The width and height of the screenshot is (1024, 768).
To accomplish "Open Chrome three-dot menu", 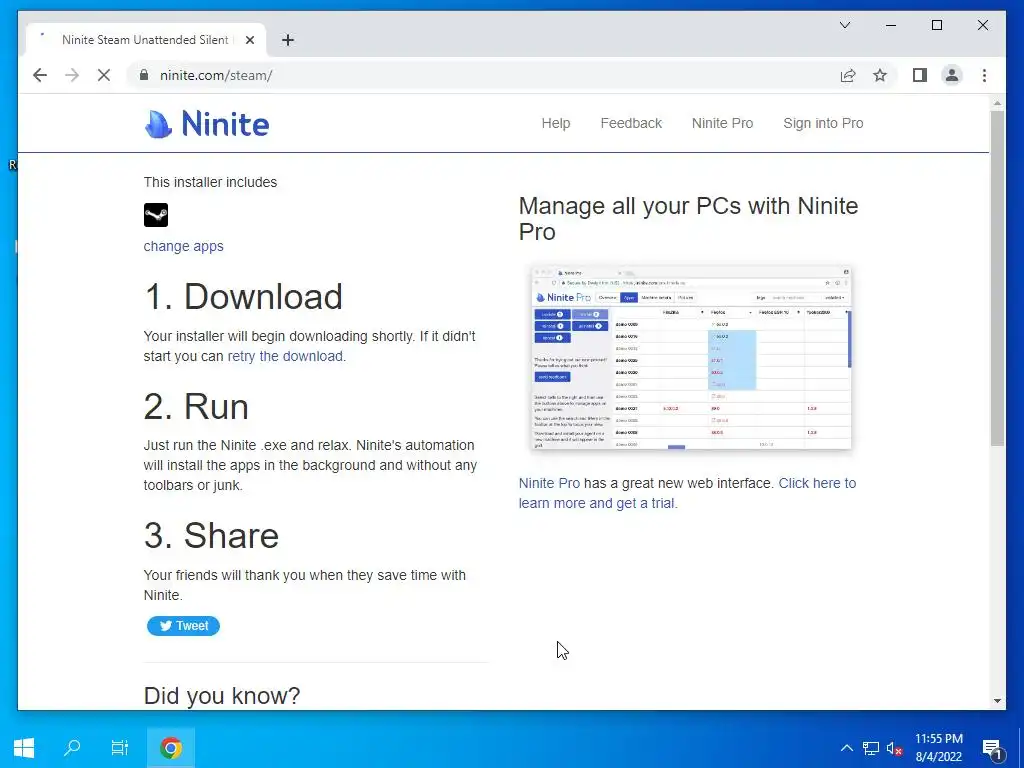I will pos(984,75).
